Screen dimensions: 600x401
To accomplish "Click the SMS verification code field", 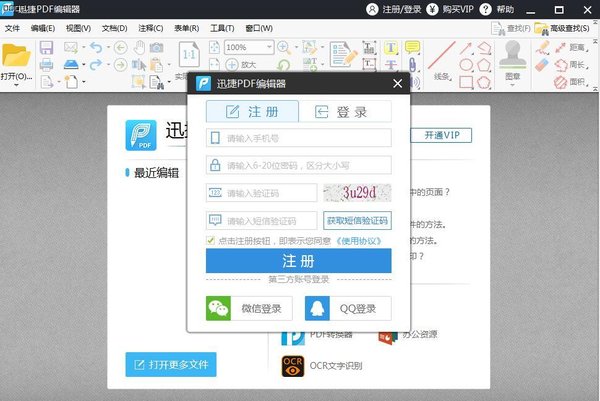I will point(262,221).
